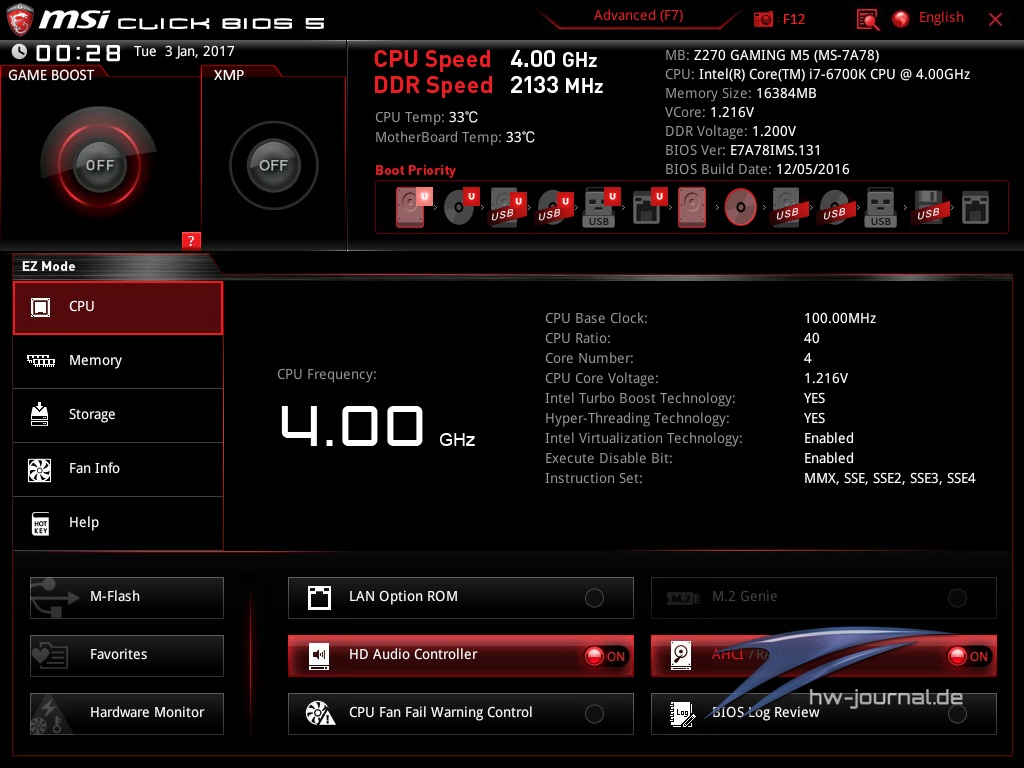The image size is (1024, 768).
Task: Click the clock icon beside the time
Action: point(19,52)
